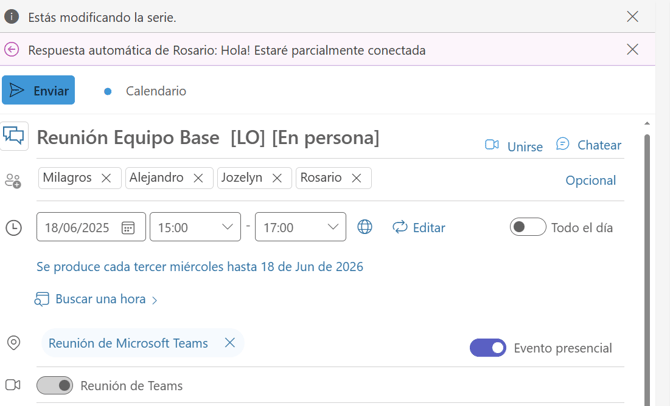Click Editar to change the recurrence
The image size is (670, 406).
[x=418, y=227]
